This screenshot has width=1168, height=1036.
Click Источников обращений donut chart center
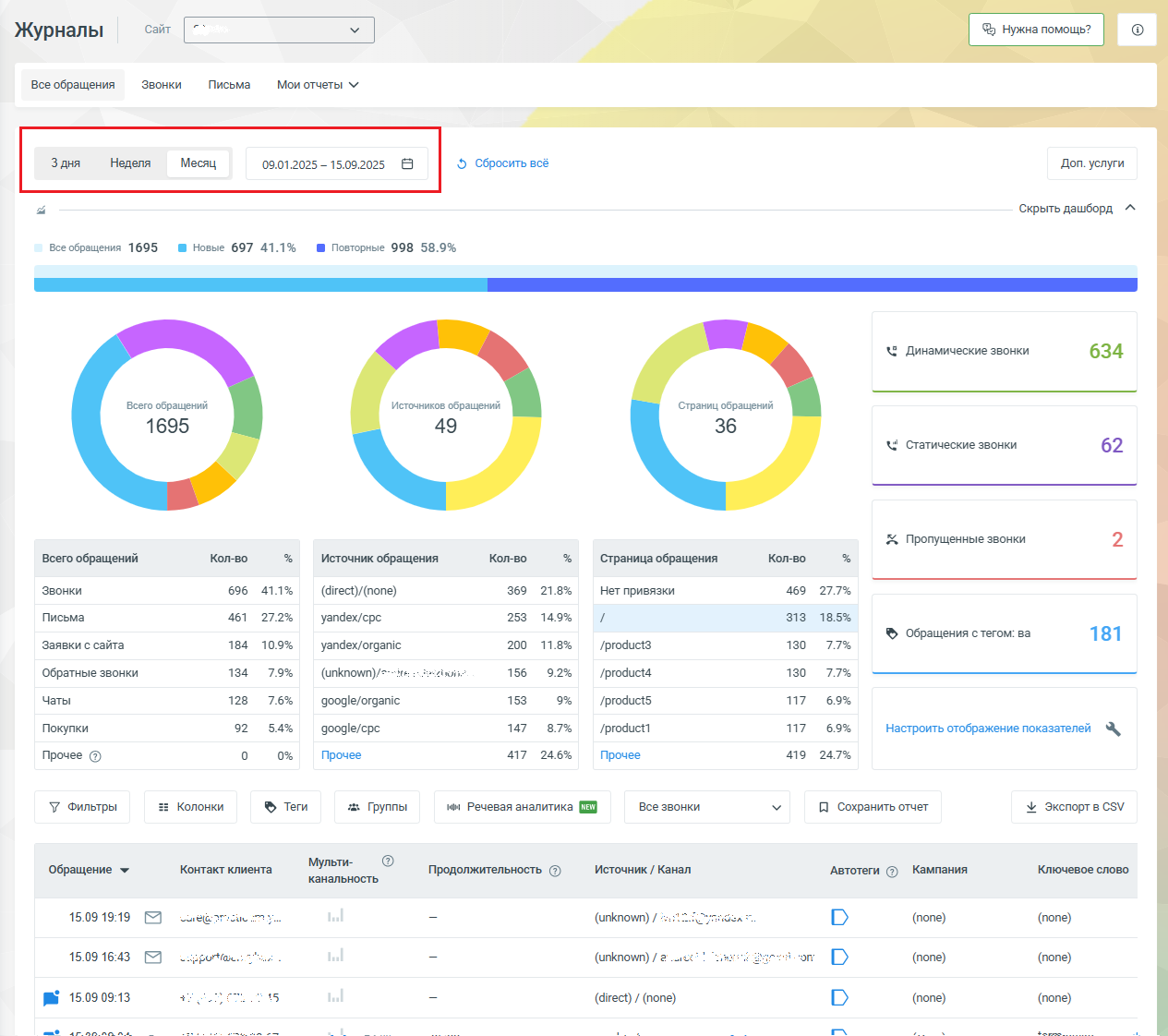click(446, 416)
